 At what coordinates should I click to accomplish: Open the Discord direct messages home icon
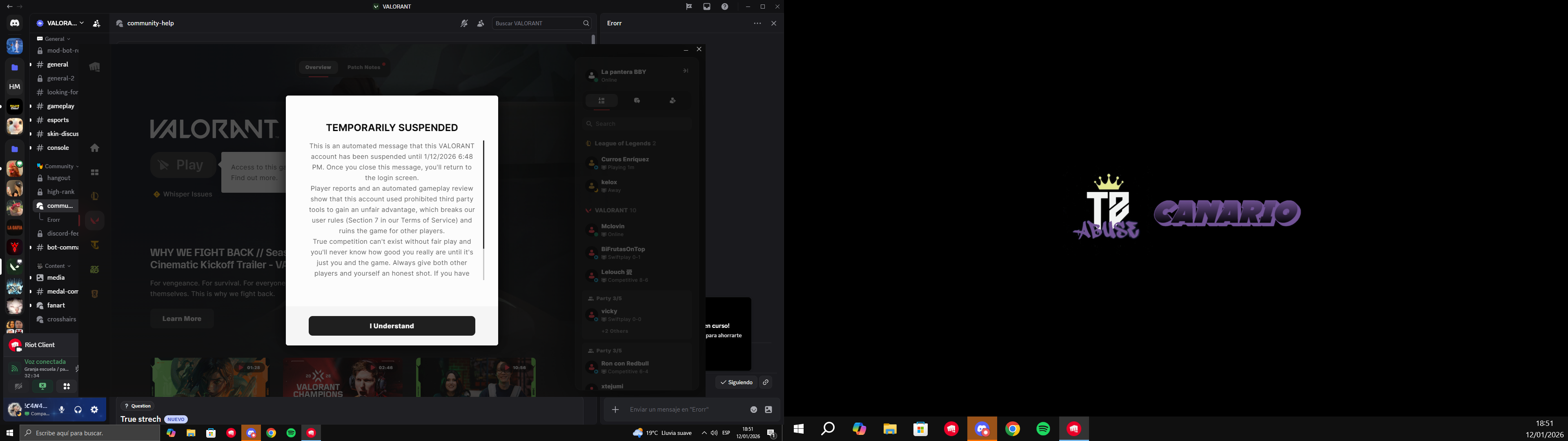tap(15, 23)
